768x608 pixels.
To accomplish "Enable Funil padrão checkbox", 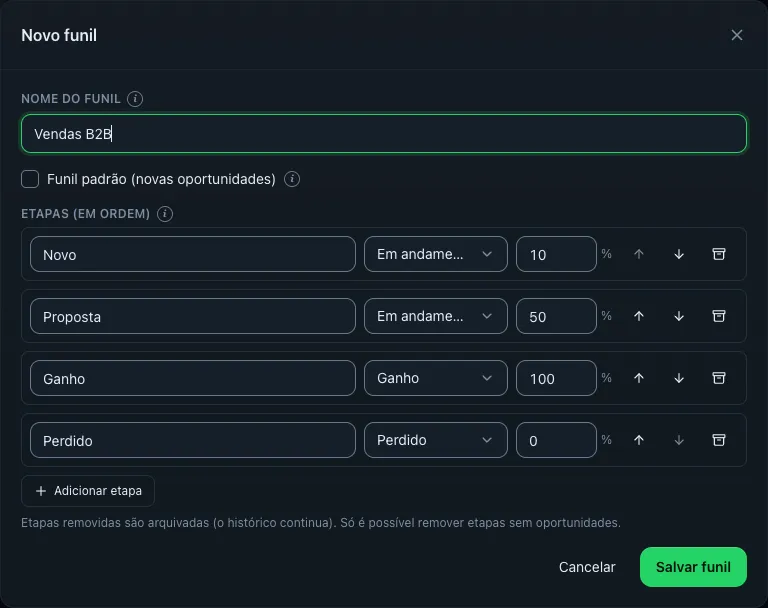I will (30, 179).
